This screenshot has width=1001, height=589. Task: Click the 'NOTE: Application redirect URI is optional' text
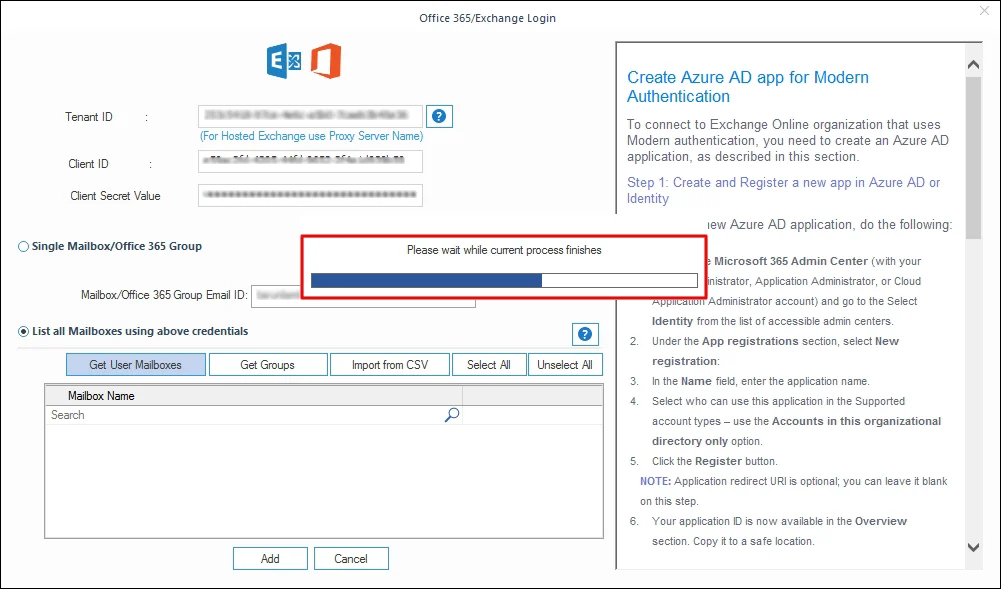click(x=794, y=491)
